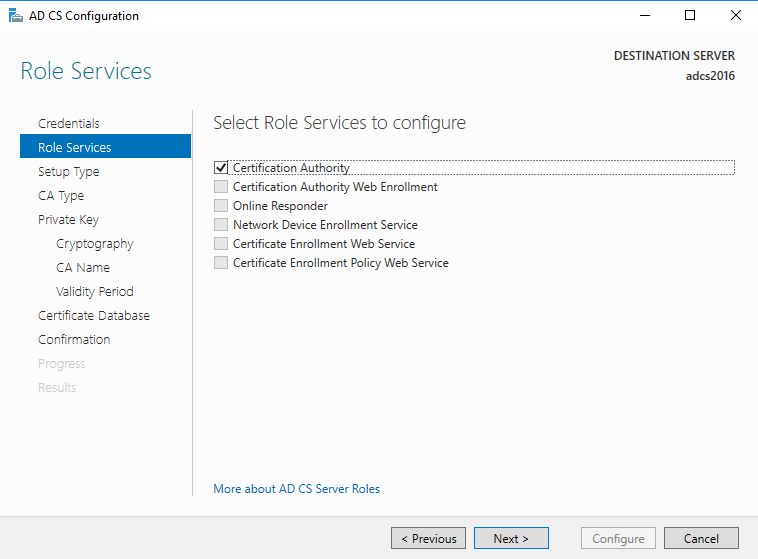Click the Previous button
Image resolution: width=758 pixels, height=559 pixels.
[428, 539]
